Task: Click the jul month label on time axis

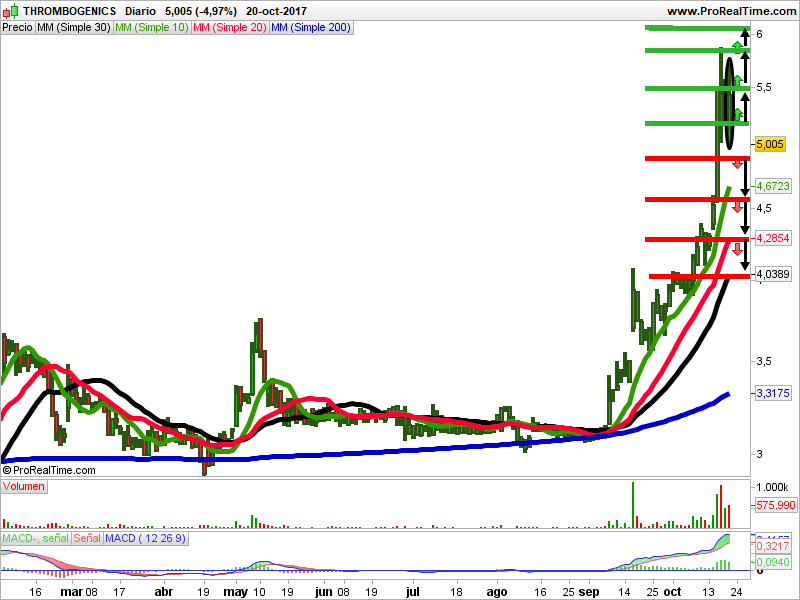Action: (x=412, y=592)
